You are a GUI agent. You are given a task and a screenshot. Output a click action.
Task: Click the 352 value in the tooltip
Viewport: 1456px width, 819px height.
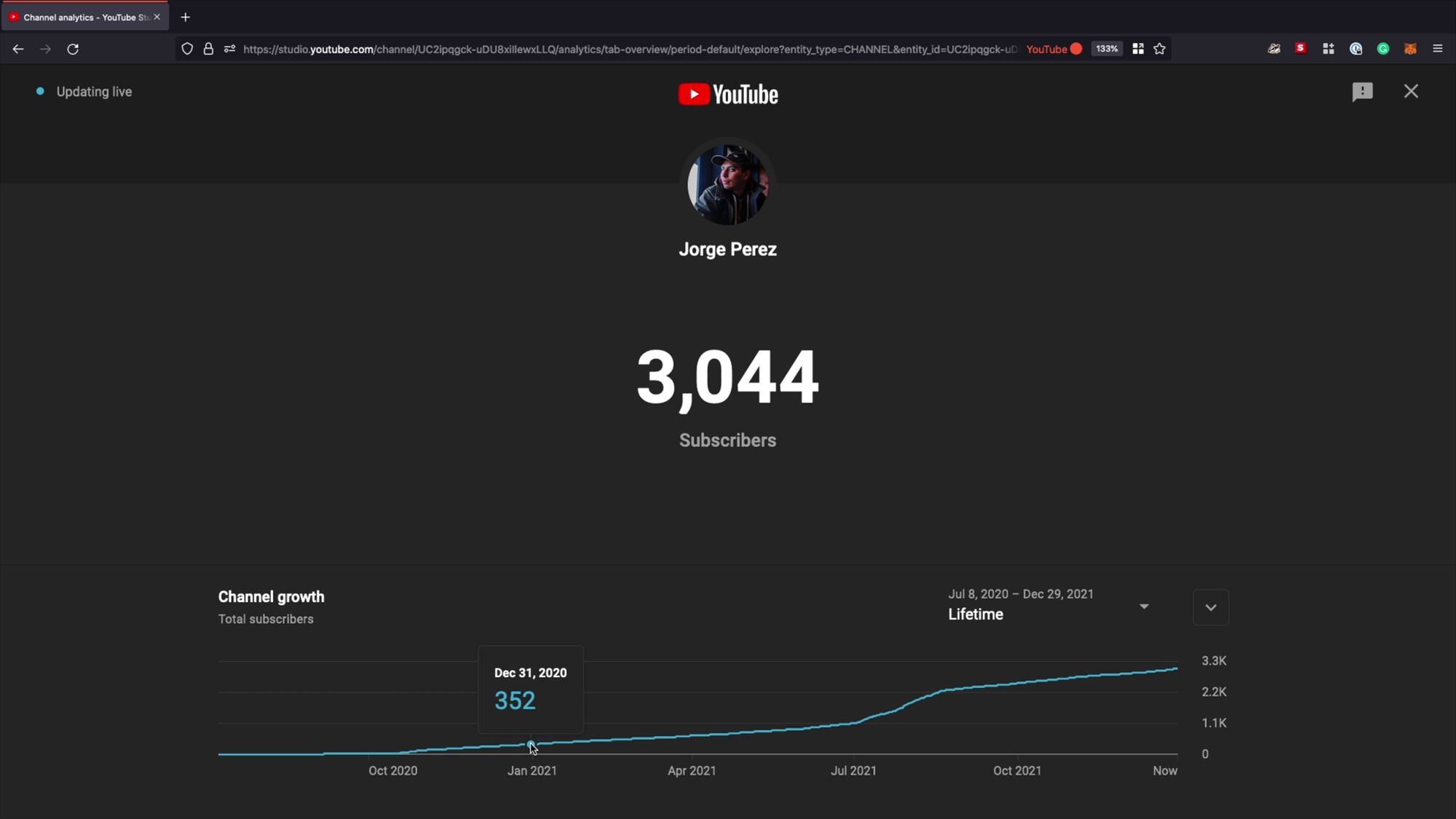click(x=515, y=700)
